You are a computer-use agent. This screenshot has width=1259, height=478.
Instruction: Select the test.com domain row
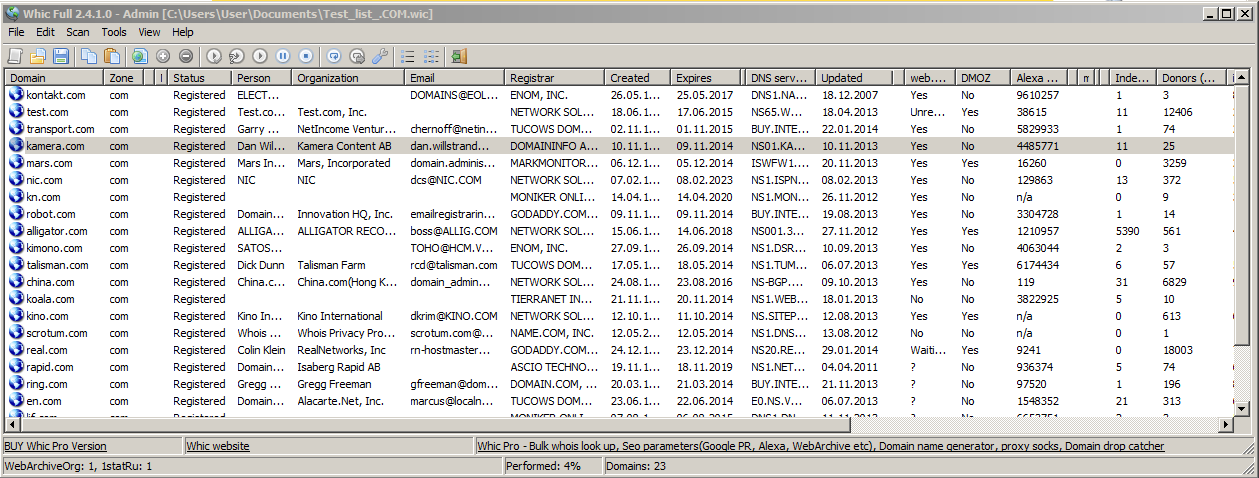pyautogui.click(x=617, y=112)
